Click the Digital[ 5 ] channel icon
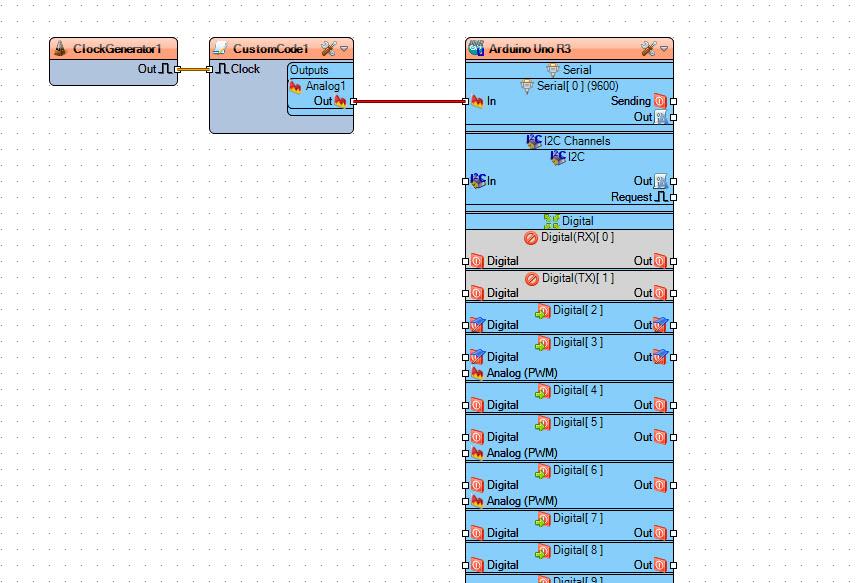 542,423
